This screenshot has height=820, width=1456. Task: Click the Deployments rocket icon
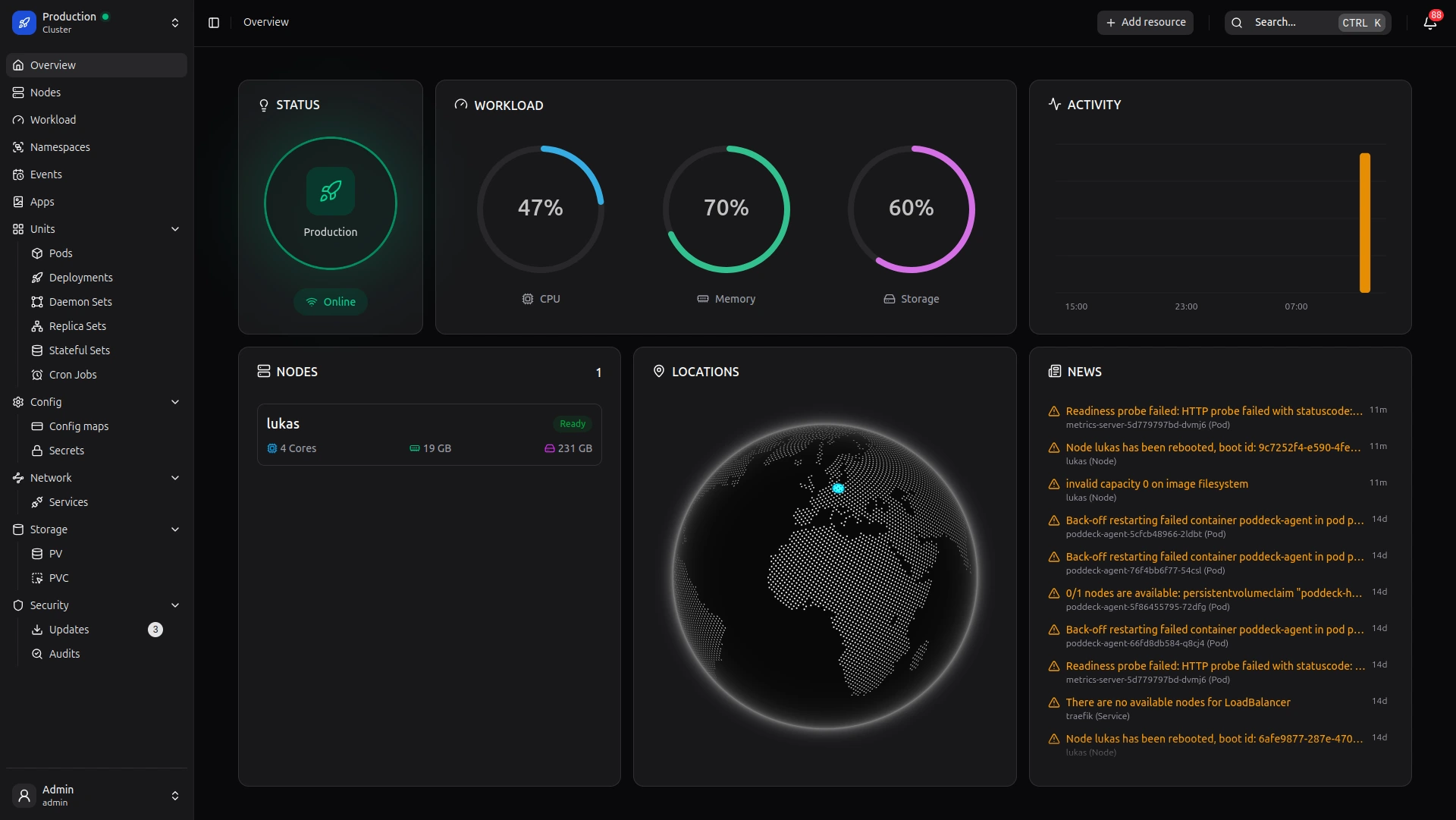[37, 278]
